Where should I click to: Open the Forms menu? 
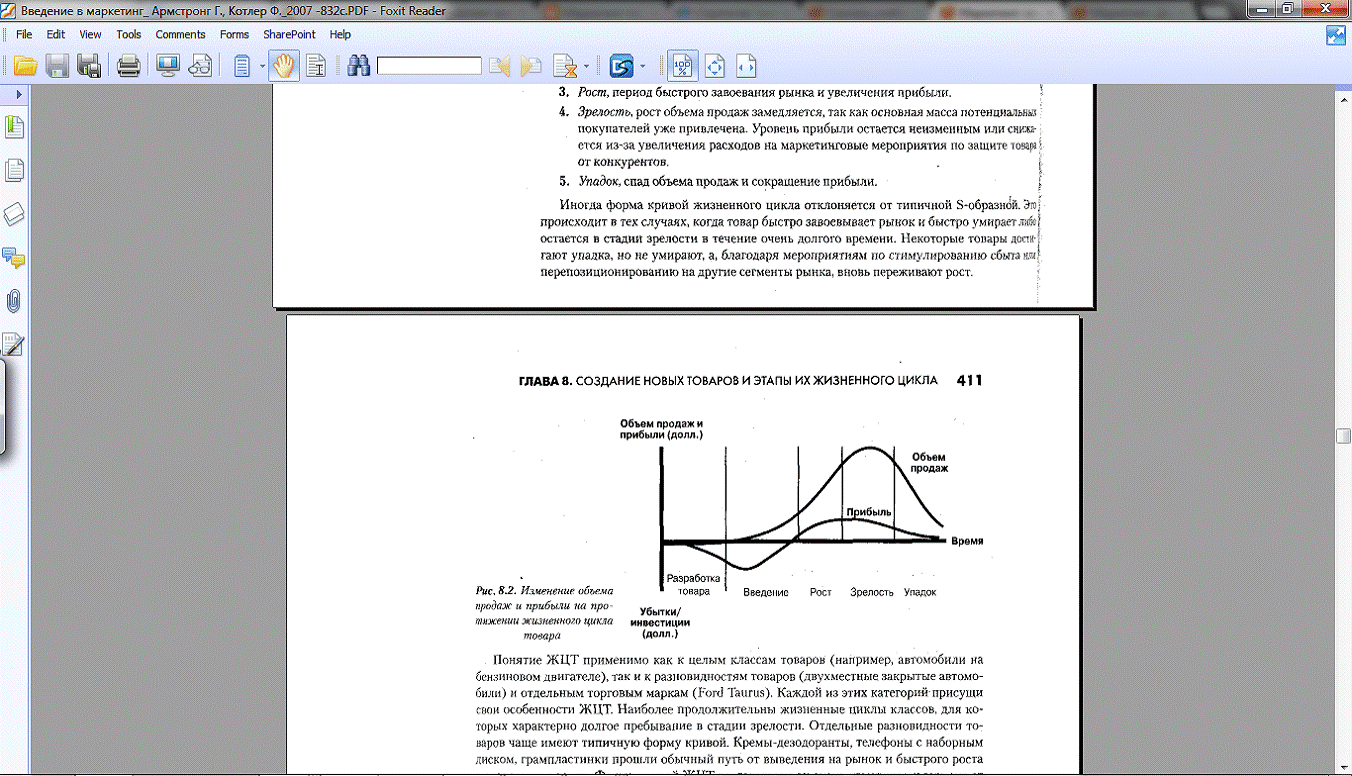235,34
